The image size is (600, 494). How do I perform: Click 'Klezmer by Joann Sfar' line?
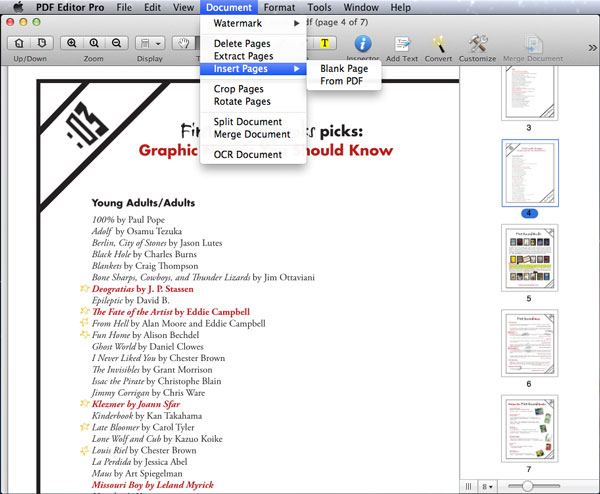pos(136,404)
